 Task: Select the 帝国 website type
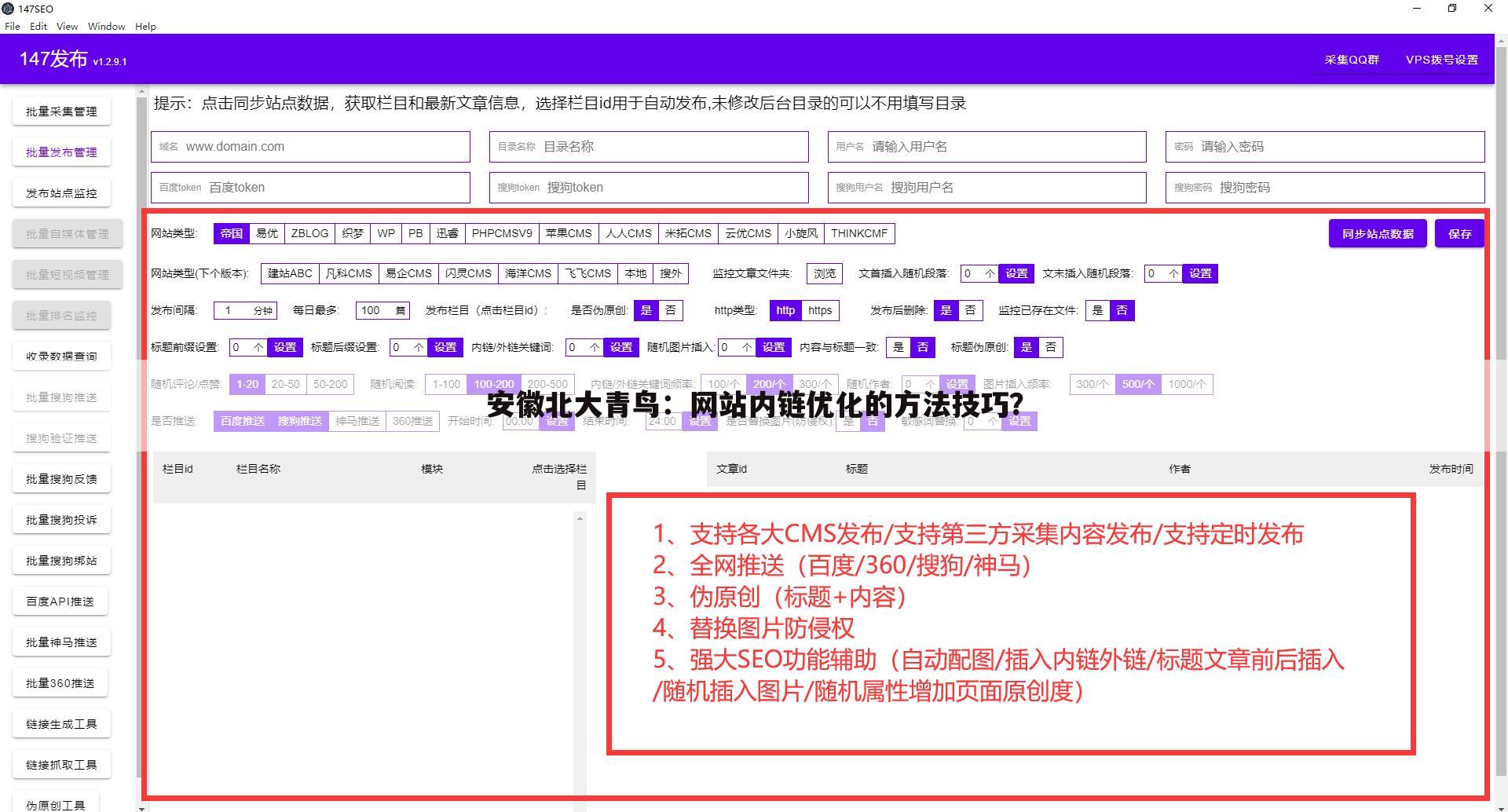(x=230, y=233)
